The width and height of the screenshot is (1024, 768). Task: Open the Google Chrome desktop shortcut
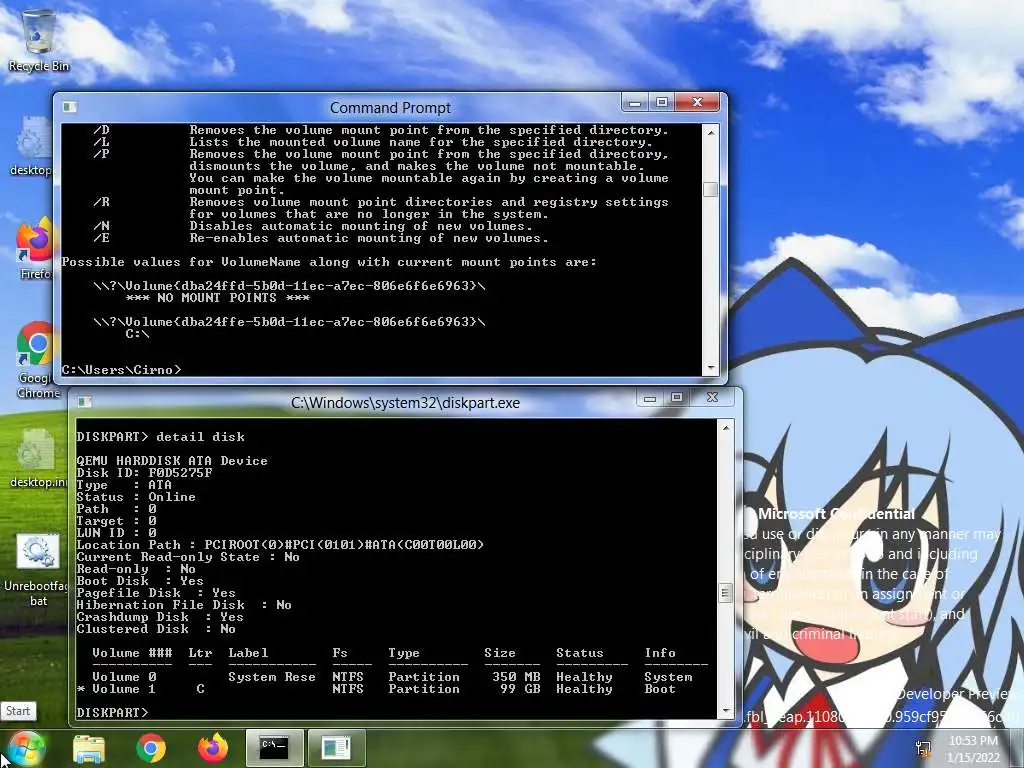pyautogui.click(x=37, y=360)
